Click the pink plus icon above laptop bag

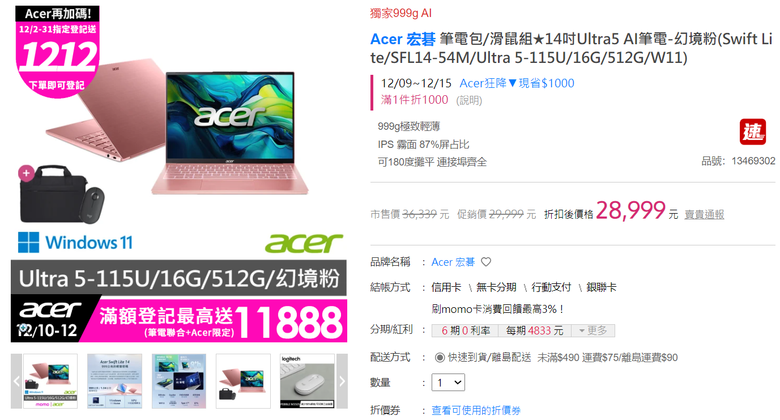(x=26, y=173)
